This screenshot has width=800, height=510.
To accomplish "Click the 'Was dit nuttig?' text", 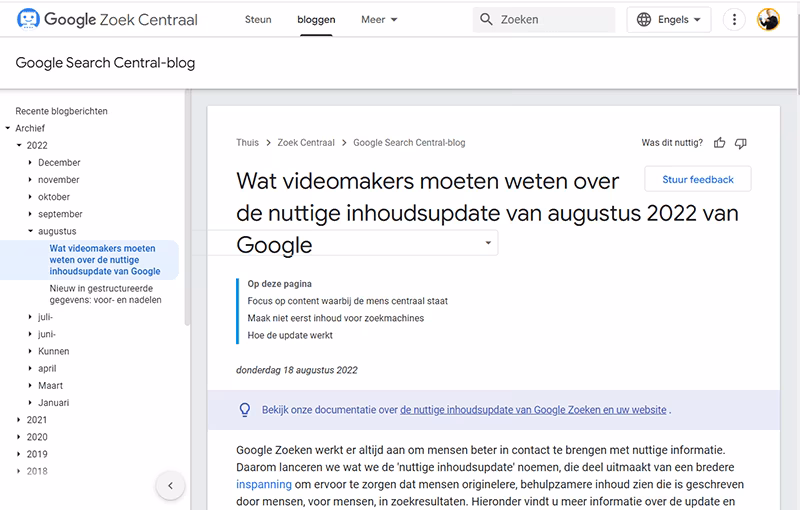I will (672, 143).
